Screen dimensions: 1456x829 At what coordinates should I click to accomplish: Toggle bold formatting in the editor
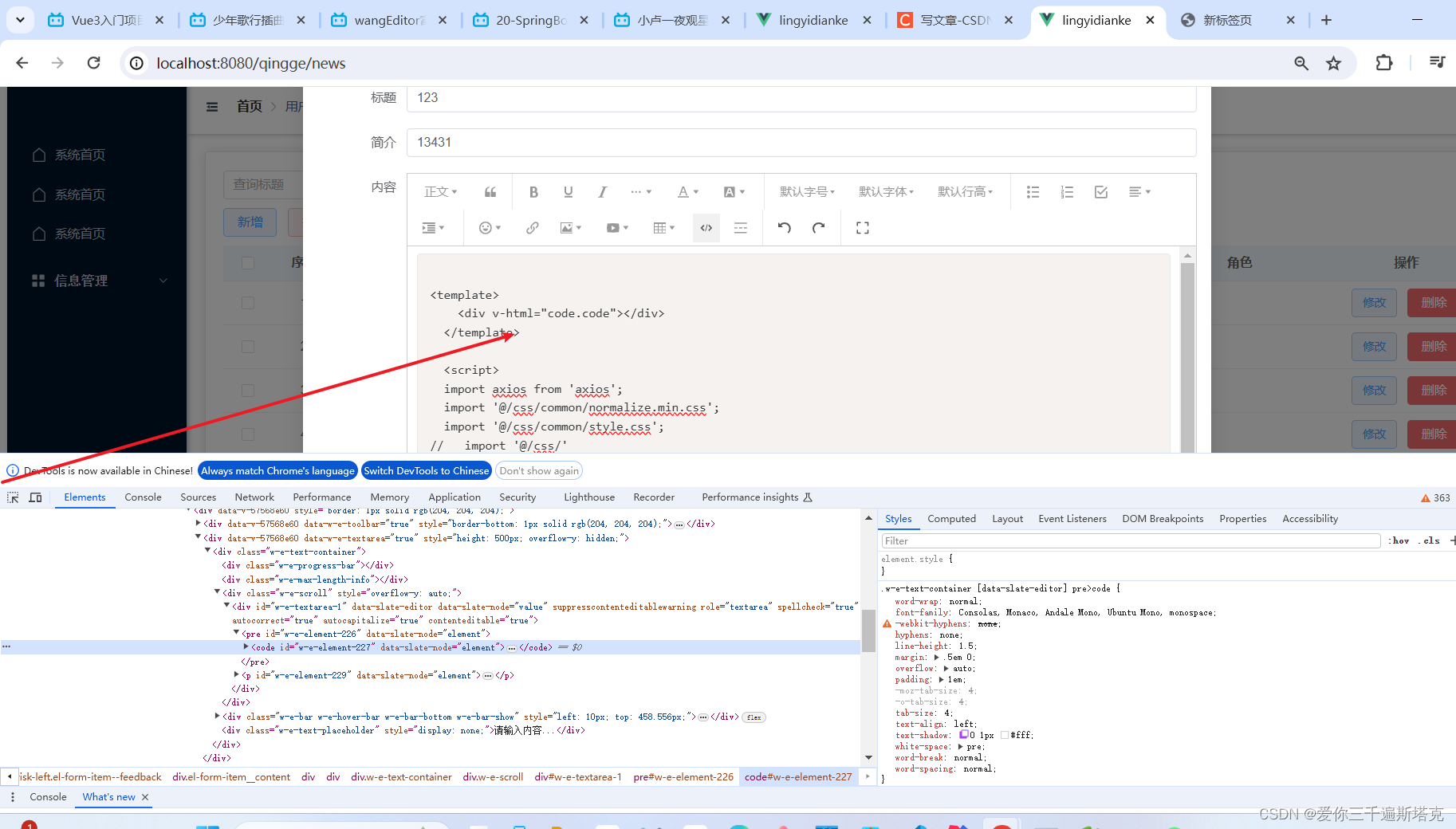pos(533,191)
